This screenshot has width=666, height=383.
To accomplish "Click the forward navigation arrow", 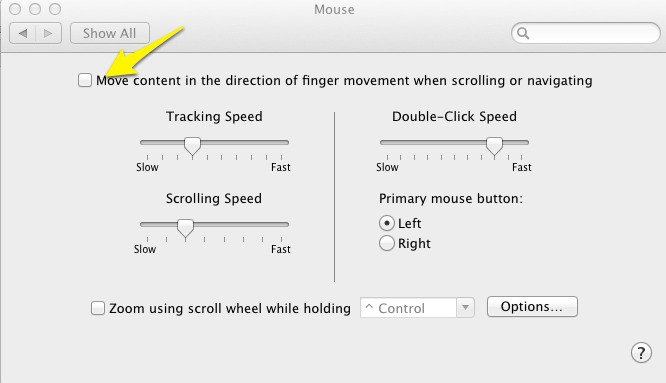I will point(48,33).
